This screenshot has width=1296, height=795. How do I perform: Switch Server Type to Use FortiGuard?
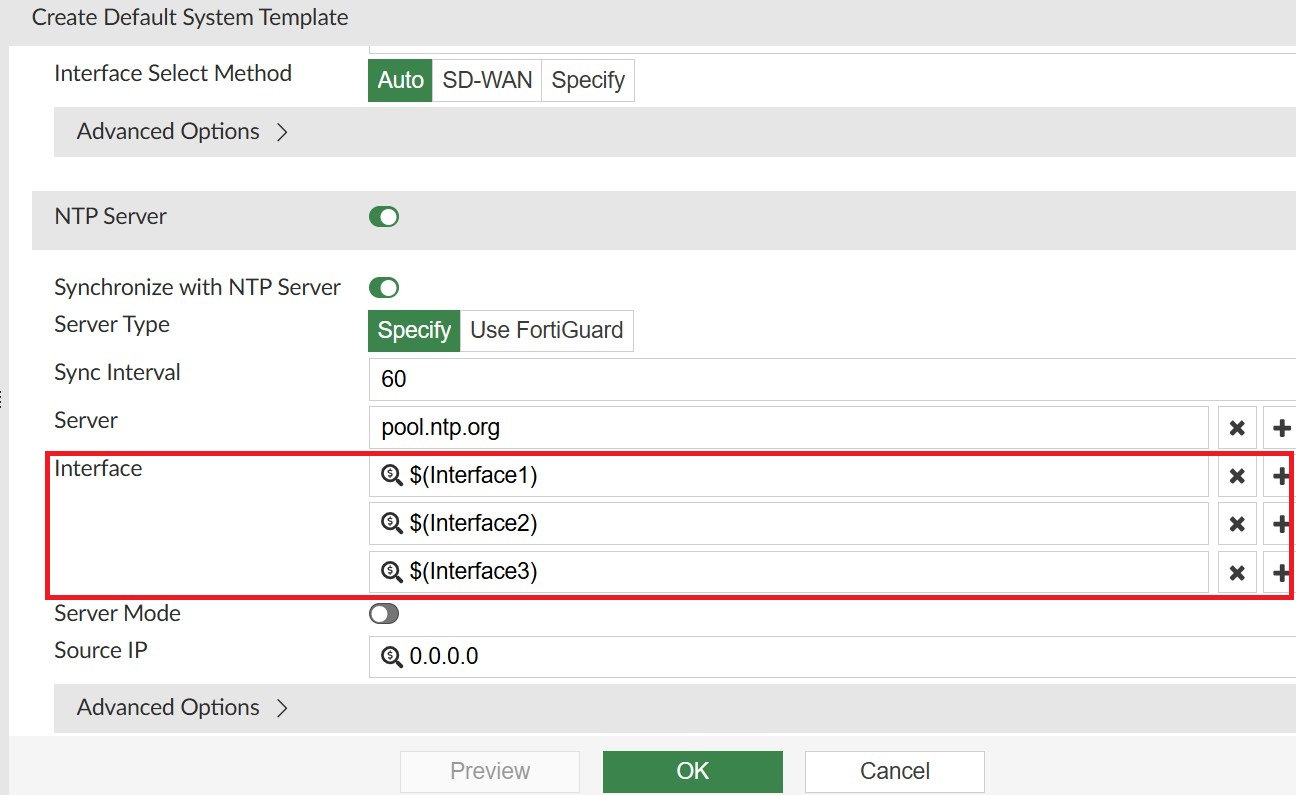point(546,330)
